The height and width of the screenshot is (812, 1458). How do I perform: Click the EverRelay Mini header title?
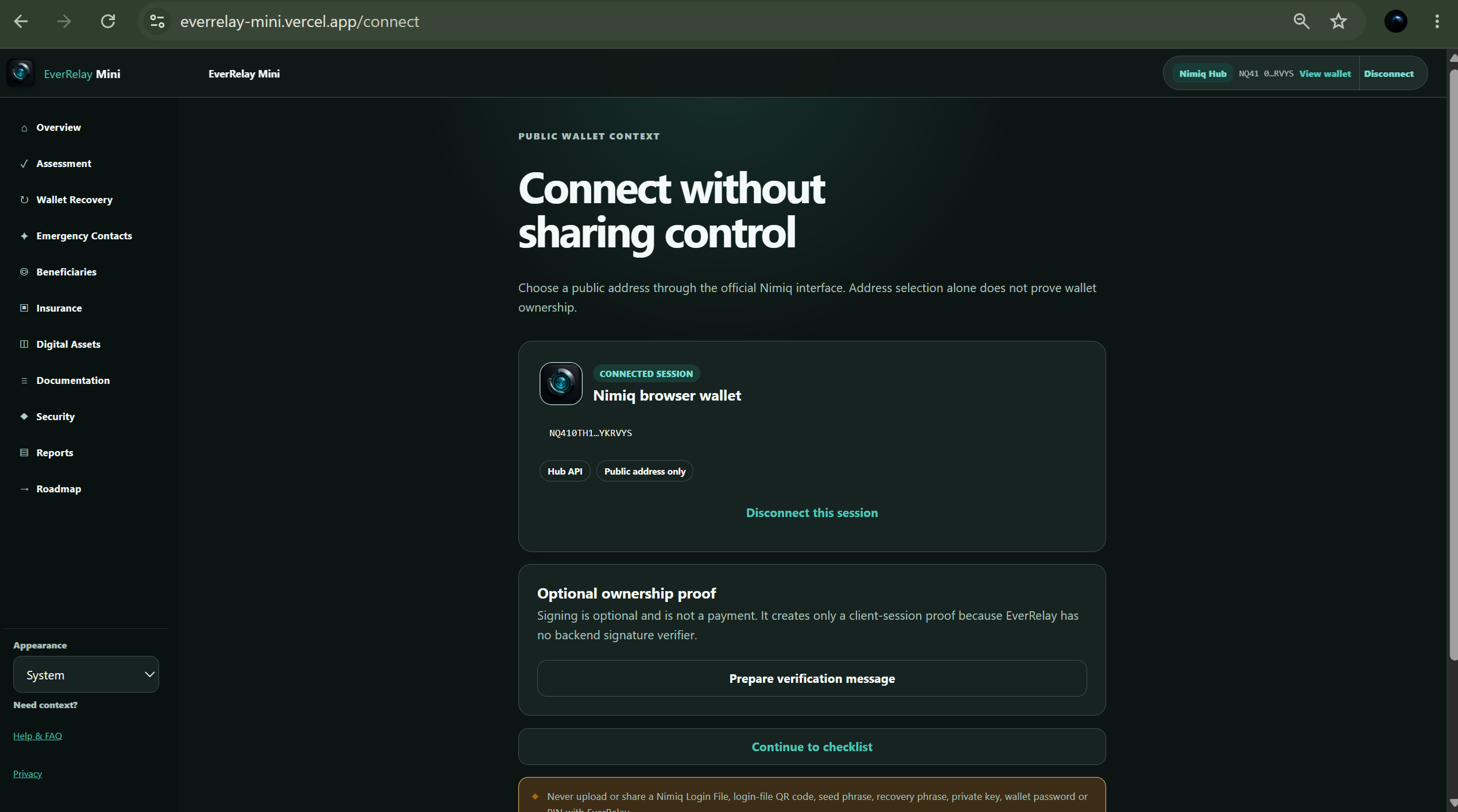point(244,73)
